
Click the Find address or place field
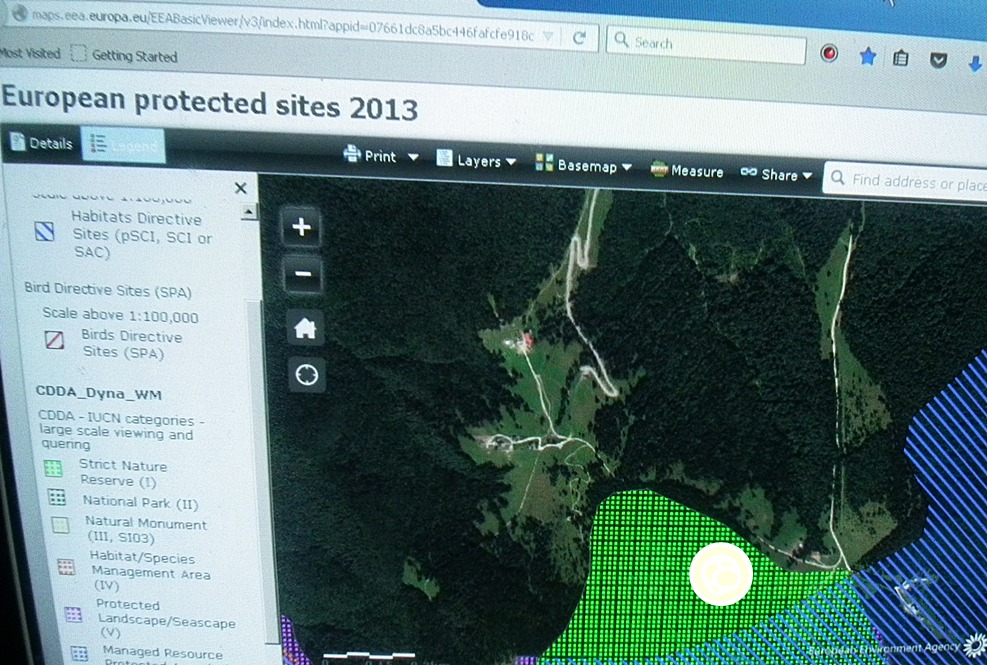pos(915,182)
